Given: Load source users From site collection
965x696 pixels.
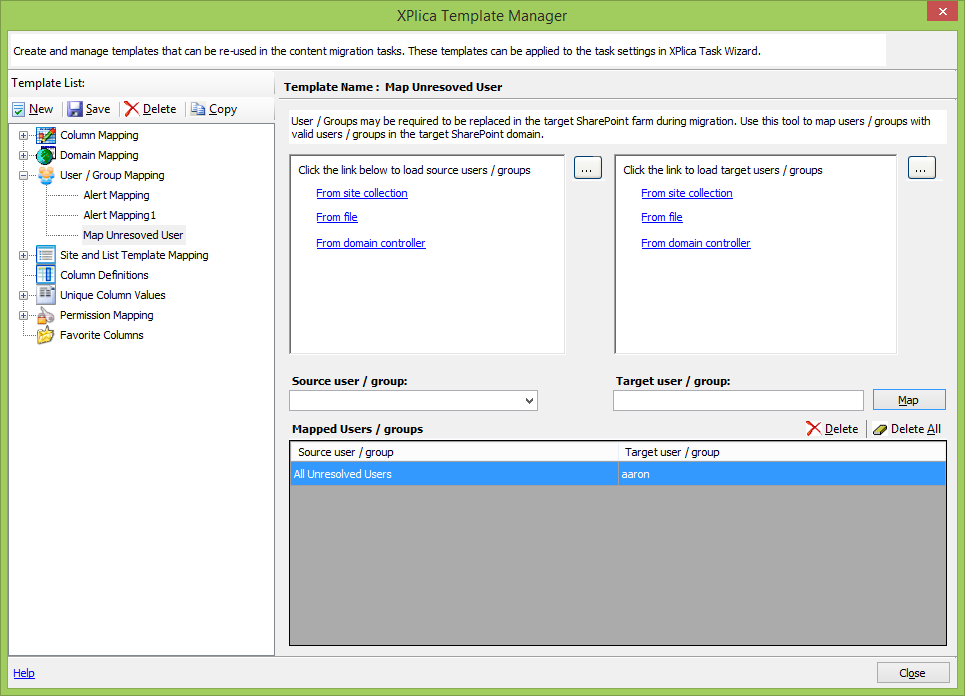Looking at the screenshot, I should coord(362,193).
